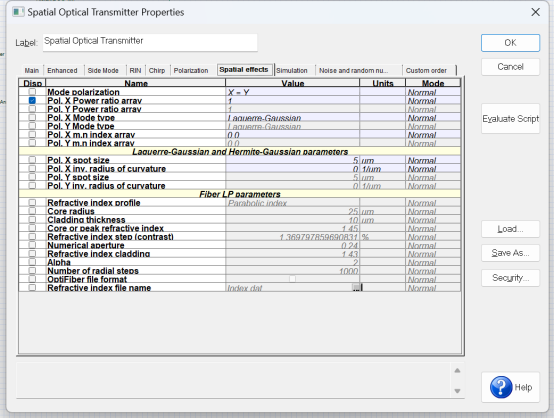Toggle the OptiFiber file format value checkbox
The width and height of the screenshot is (554, 419).
click(x=292, y=279)
